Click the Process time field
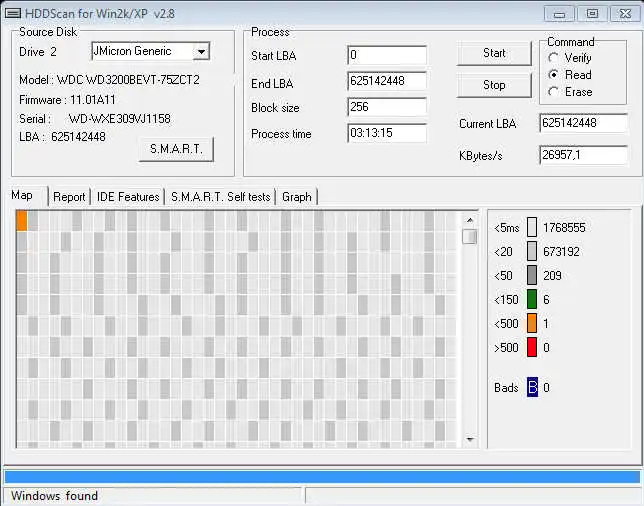The width and height of the screenshot is (644, 506). [387, 133]
